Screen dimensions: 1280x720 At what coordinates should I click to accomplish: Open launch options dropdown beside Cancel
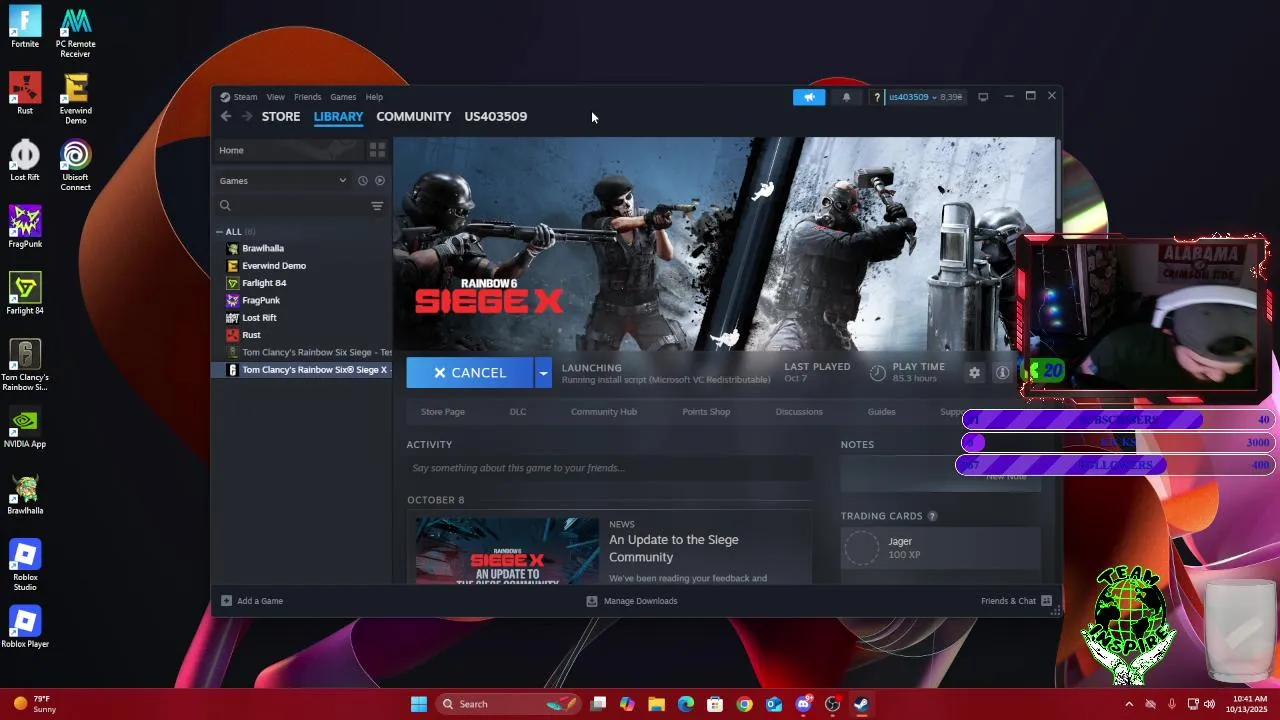[x=543, y=373]
